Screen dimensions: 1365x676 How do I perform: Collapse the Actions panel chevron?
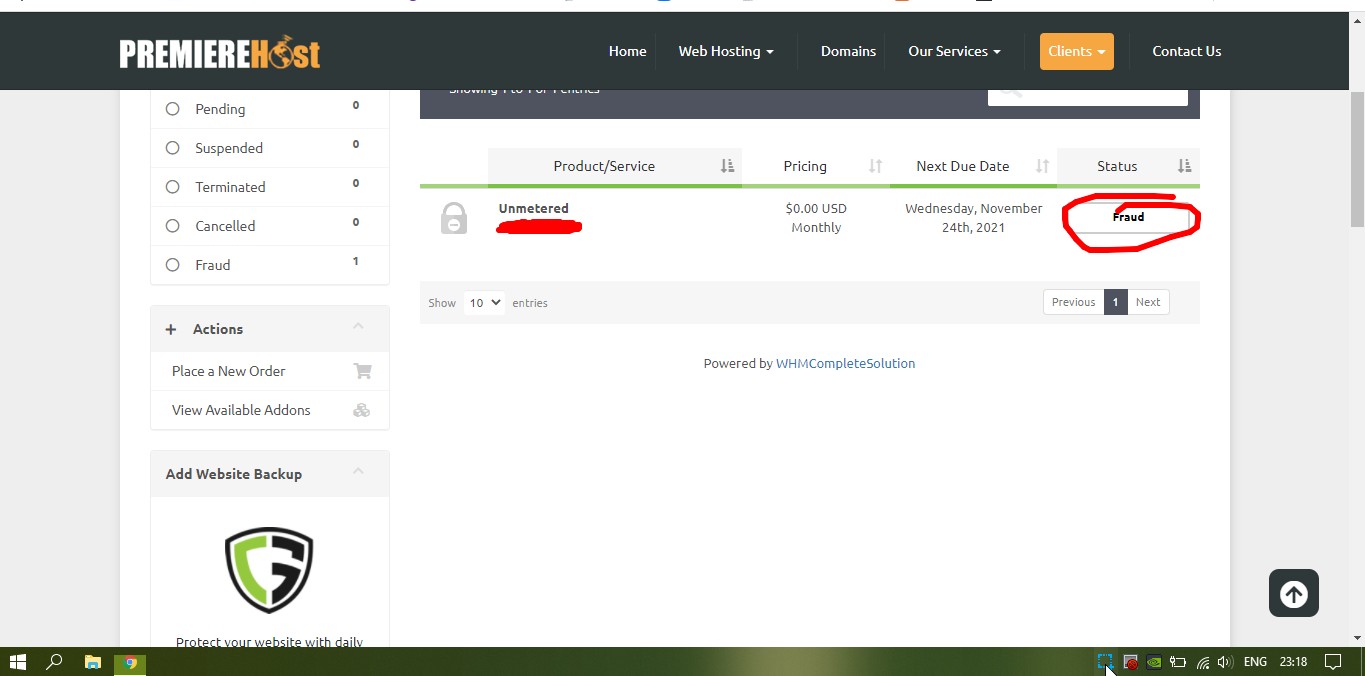click(x=358, y=327)
